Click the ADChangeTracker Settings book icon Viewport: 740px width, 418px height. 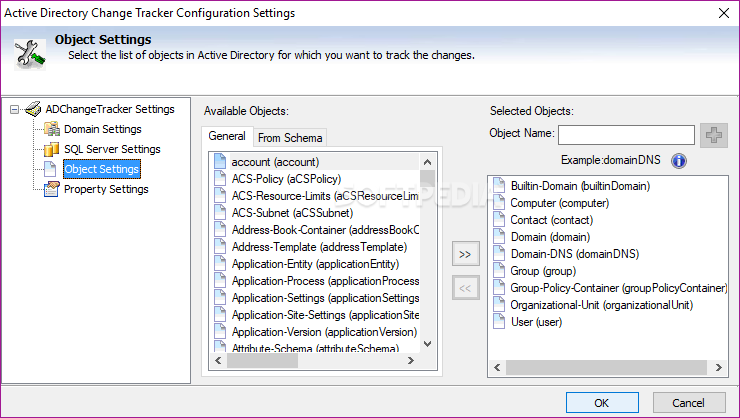[x=33, y=109]
